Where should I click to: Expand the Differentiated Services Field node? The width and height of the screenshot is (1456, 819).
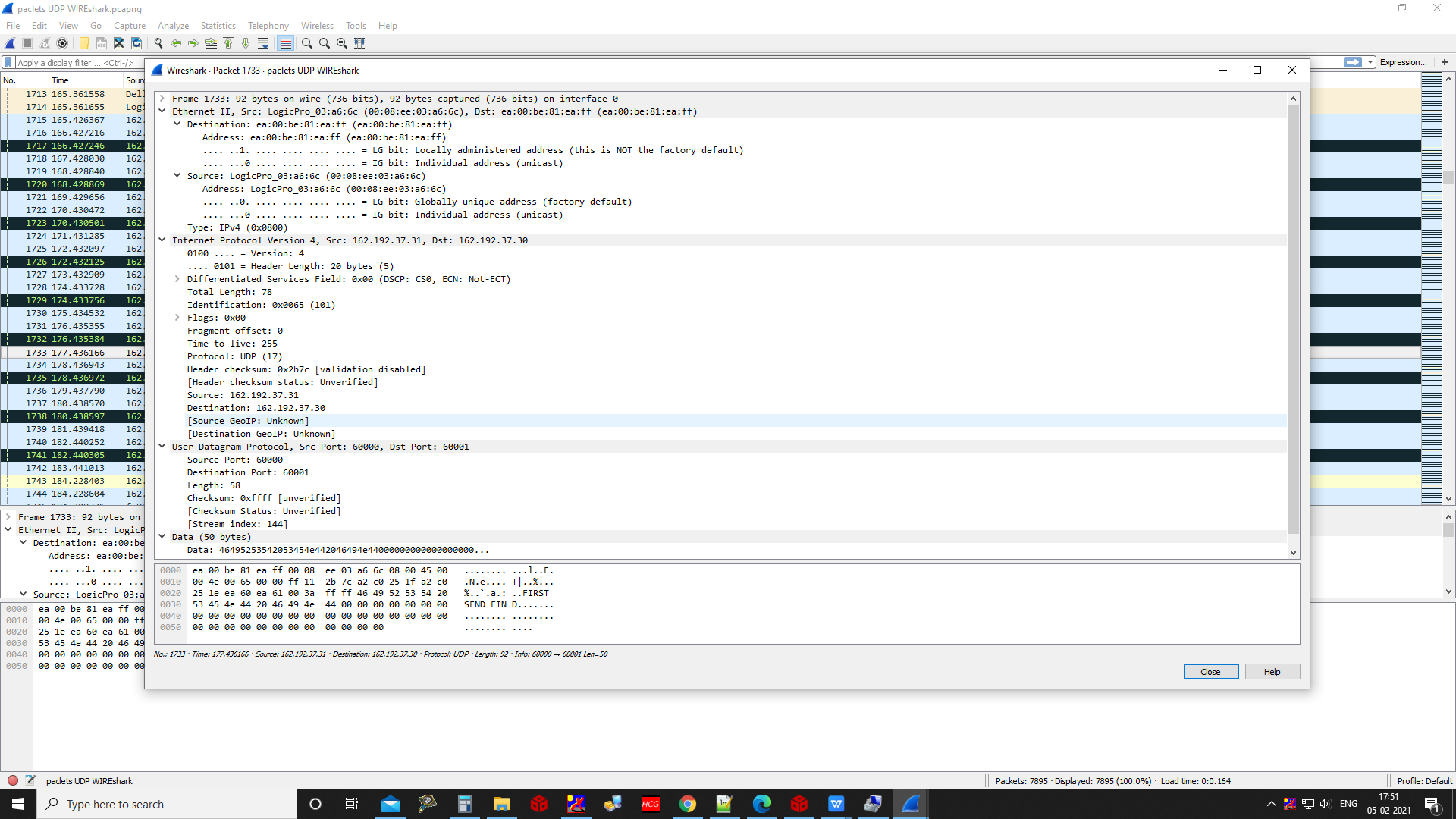(177, 279)
